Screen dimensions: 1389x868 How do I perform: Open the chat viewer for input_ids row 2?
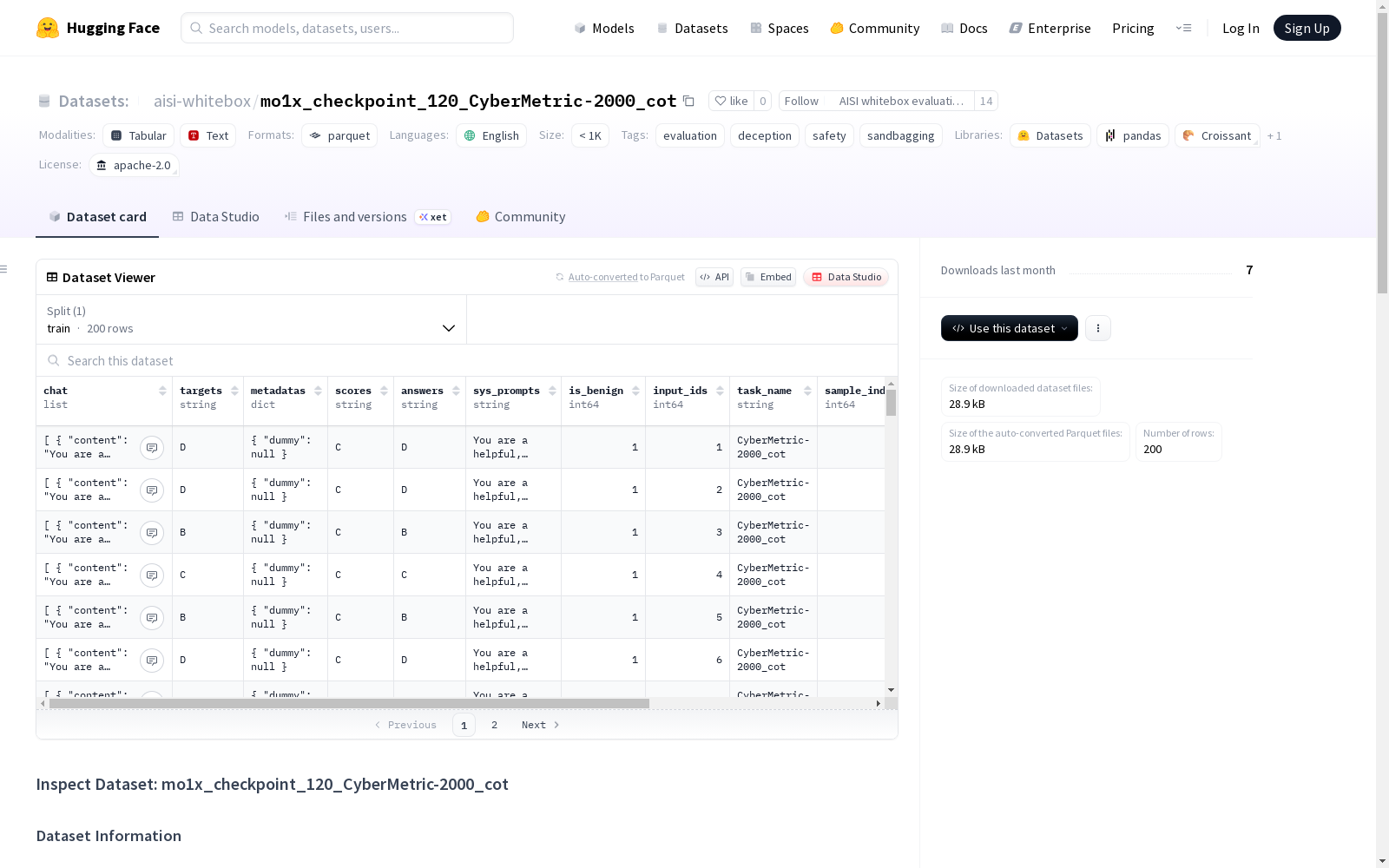tap(152, 490)
